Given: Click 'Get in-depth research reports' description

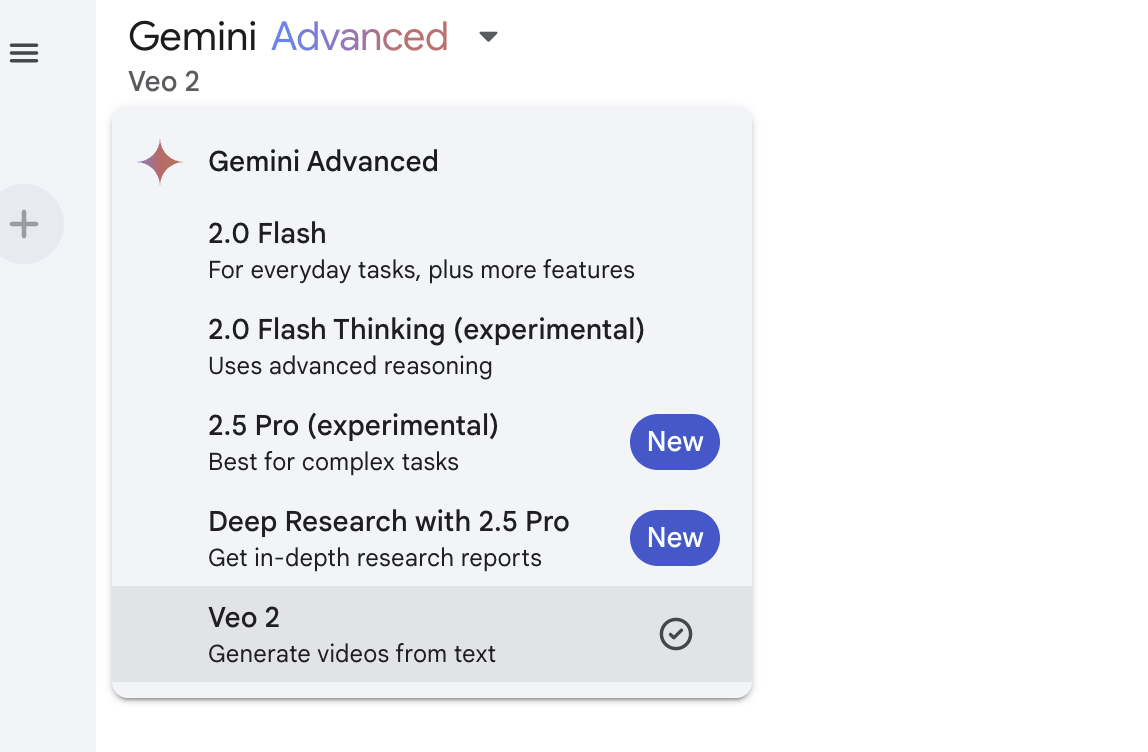Looking at the screenshot, I should (375, 558).
